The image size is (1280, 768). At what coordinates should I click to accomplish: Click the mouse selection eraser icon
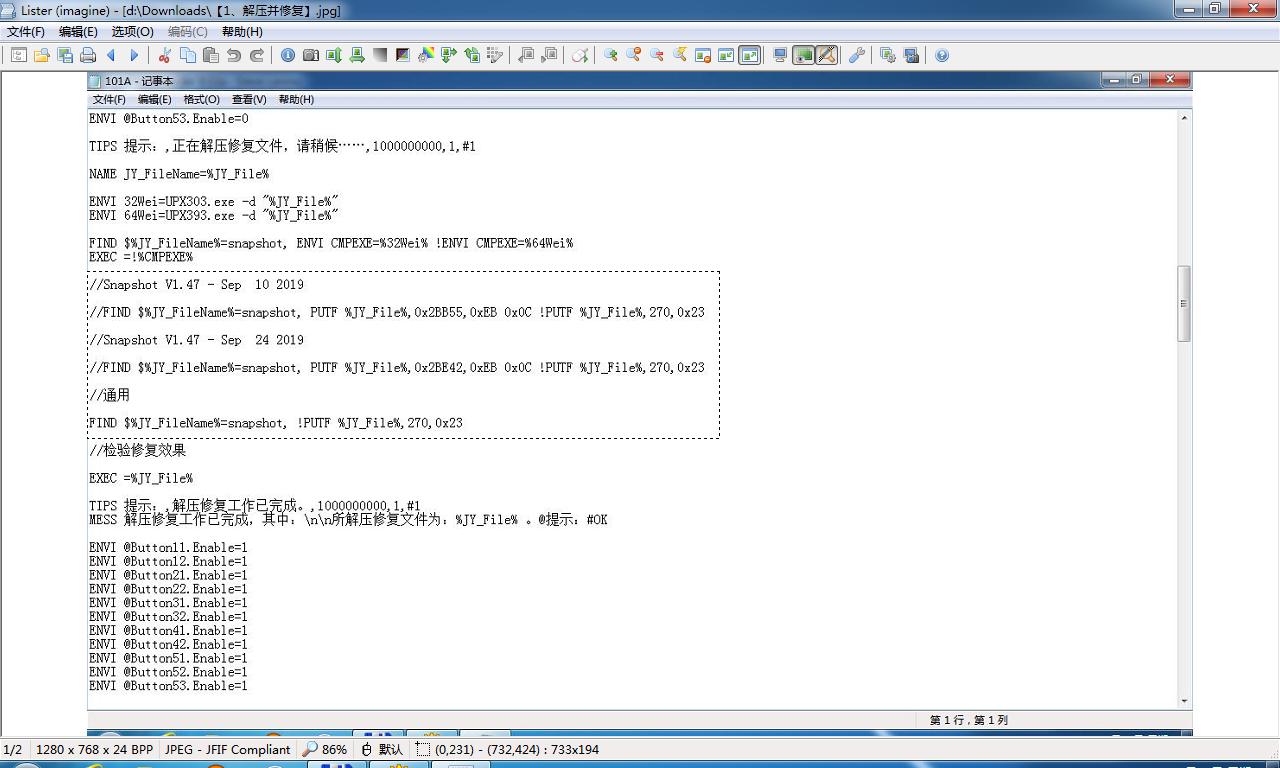pos(579,55)
